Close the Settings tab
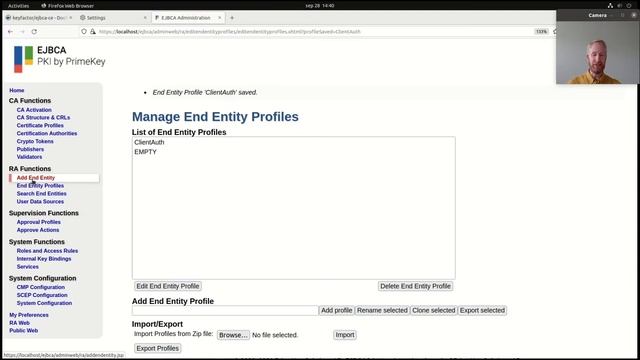Image resolution: width=640 pixels, height=360 pixels. click(x=145, y=18)
